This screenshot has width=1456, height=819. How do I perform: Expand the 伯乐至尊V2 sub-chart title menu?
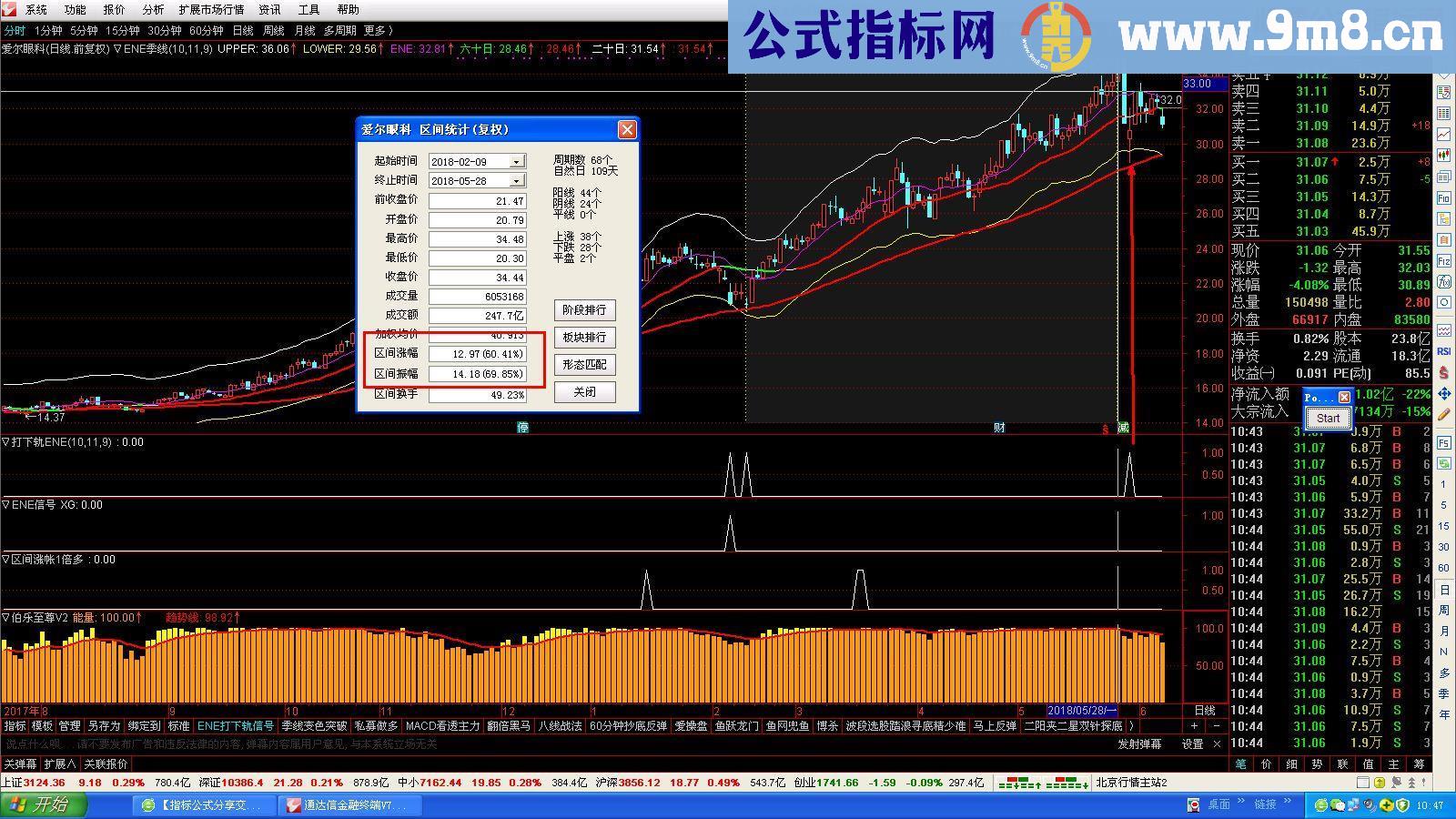coord(5,618)
